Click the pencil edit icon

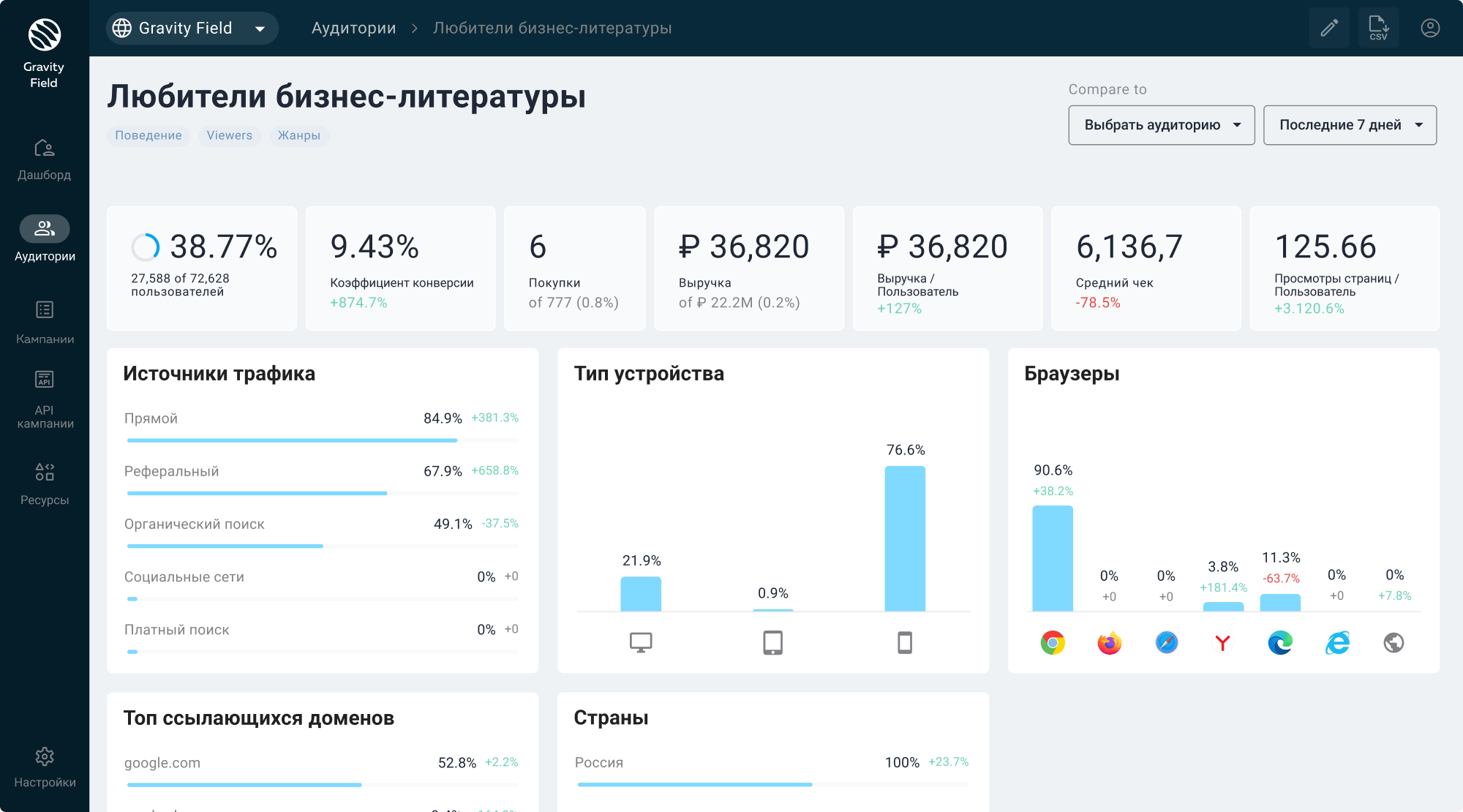pyautogui.click(x=1329, y=28)
